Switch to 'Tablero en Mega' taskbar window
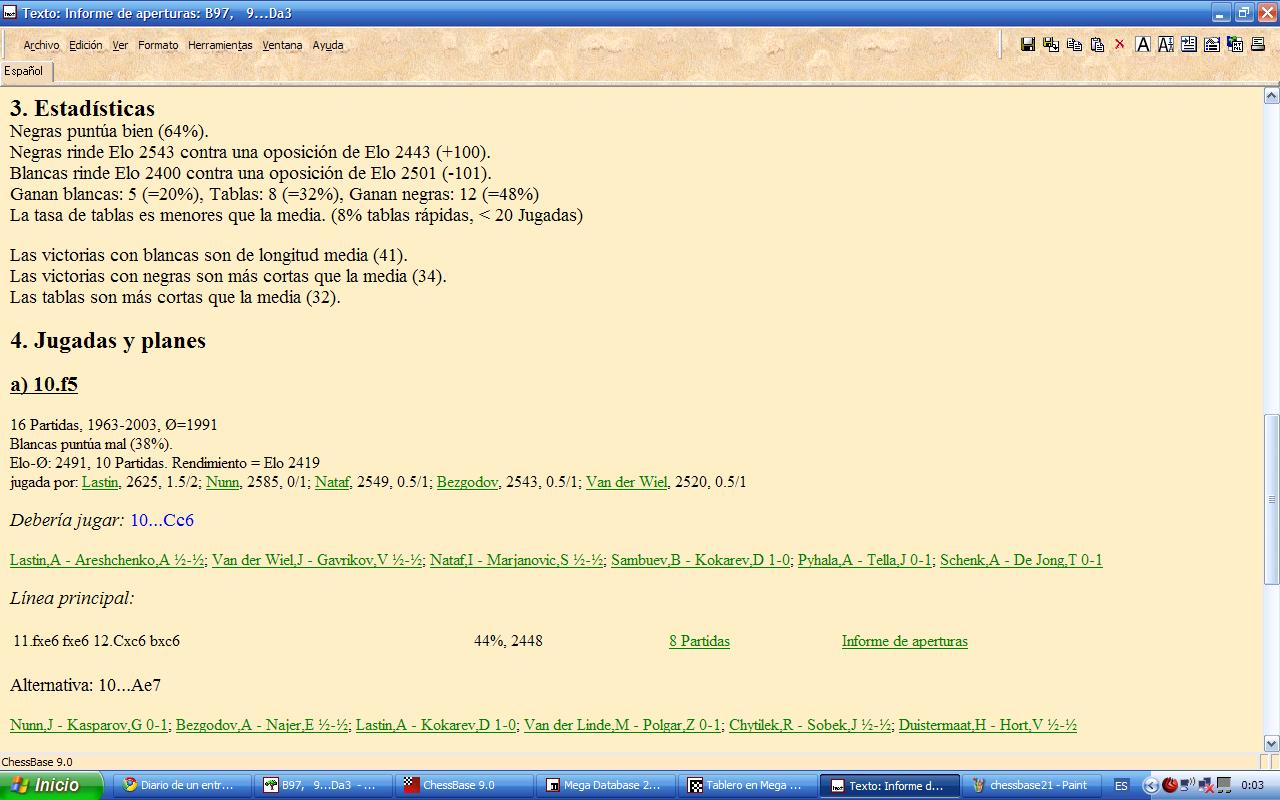The image size is (1280, 800). coord(749,785)
